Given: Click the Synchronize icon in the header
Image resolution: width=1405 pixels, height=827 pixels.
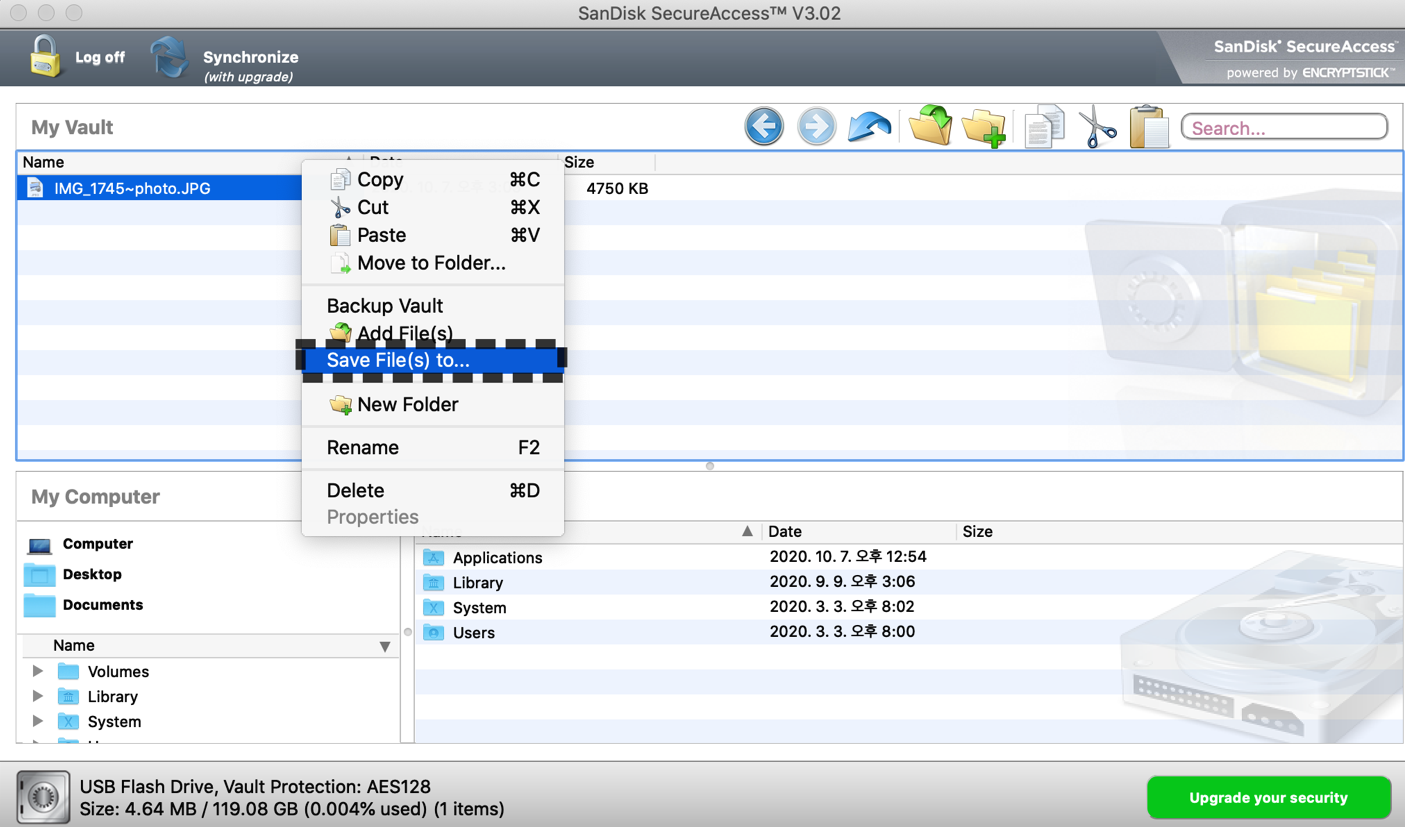Looking at the screenshot, I should point(170,57).
